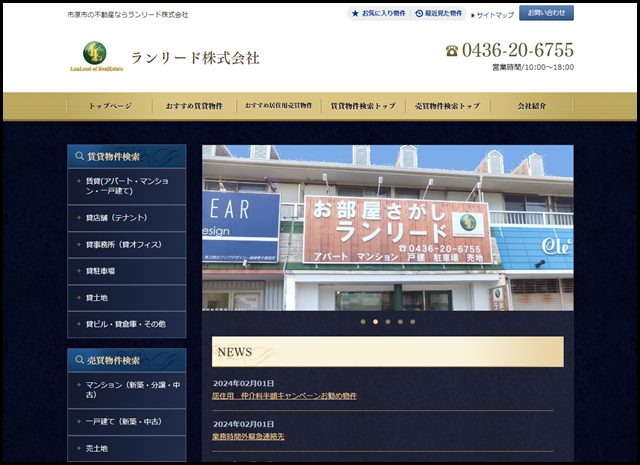
Task: Open news 居住用 仲介料半額キャンペーンお勧め物件
Action: click(284, 396)
